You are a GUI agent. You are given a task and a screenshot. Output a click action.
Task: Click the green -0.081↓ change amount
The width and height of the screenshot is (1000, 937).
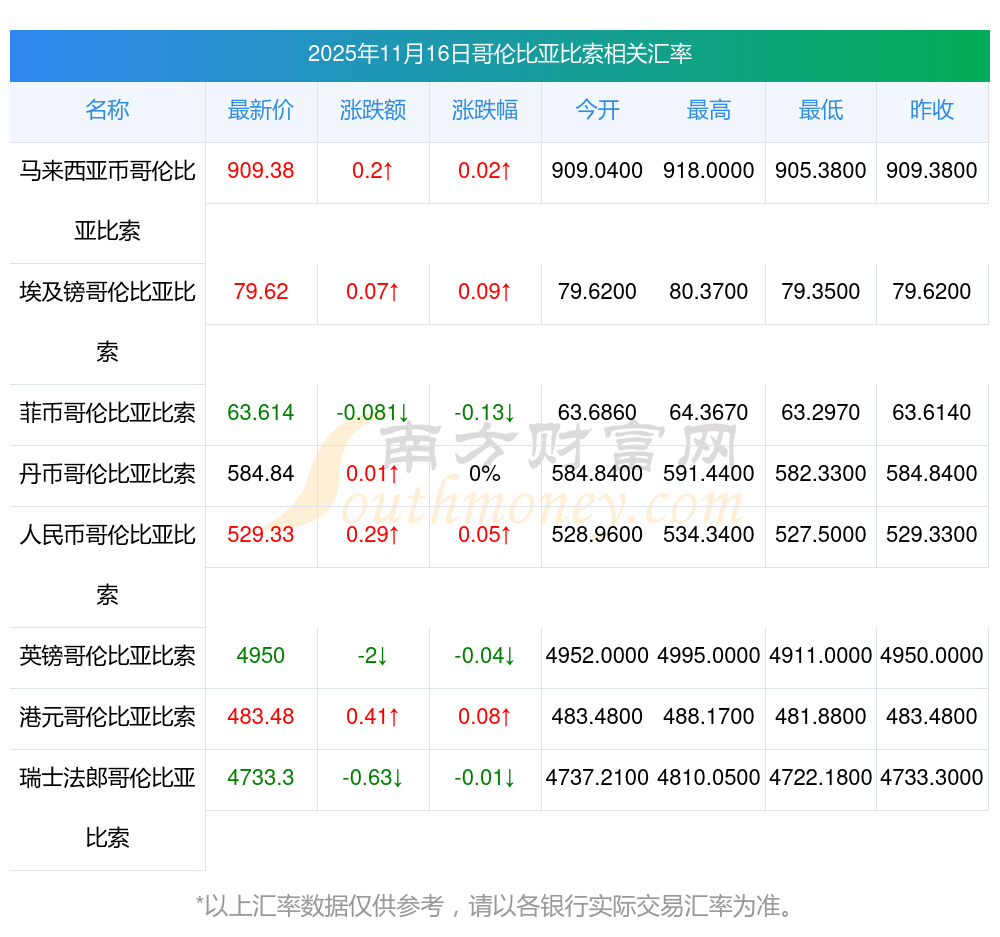click(x=373, y=413)
